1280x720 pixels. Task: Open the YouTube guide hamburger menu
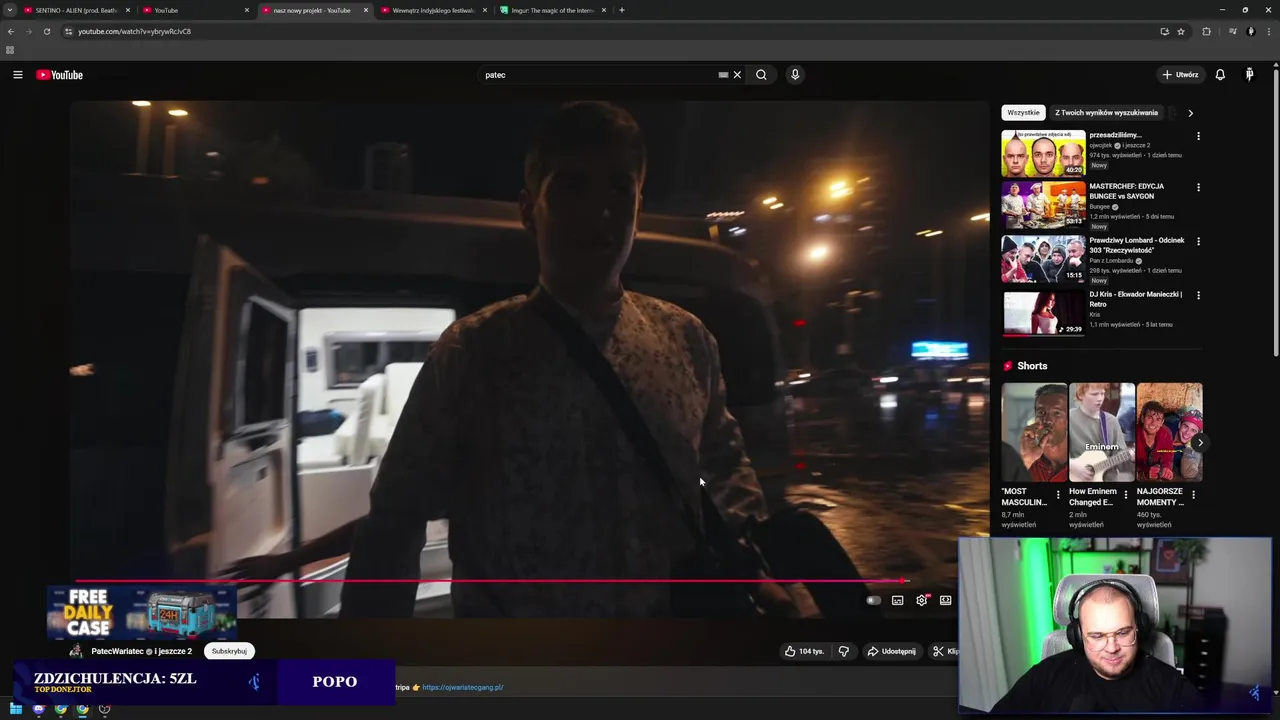(x=17, y=75)
